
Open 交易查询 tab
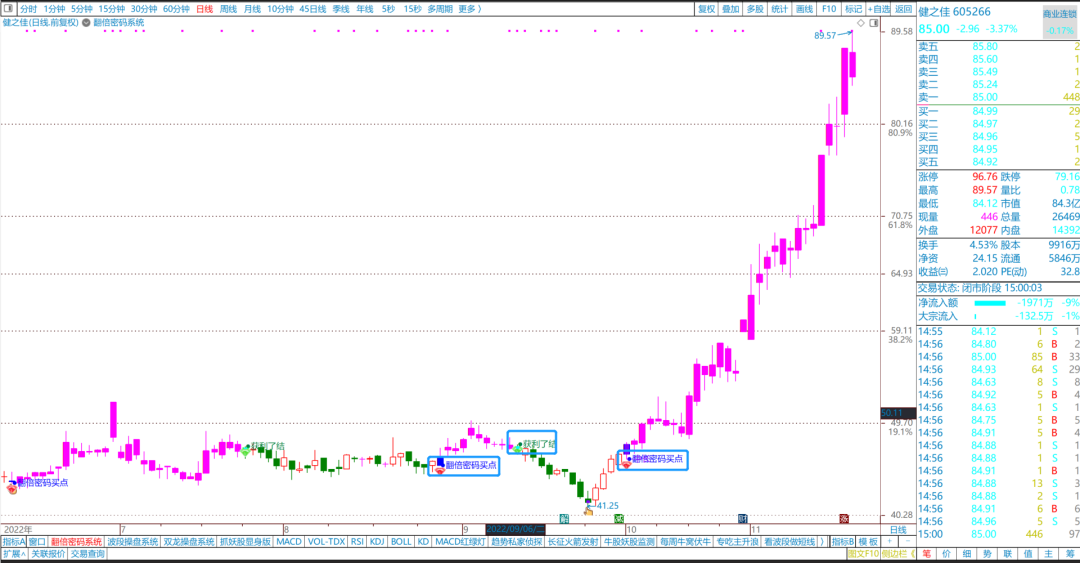[87, 554]
